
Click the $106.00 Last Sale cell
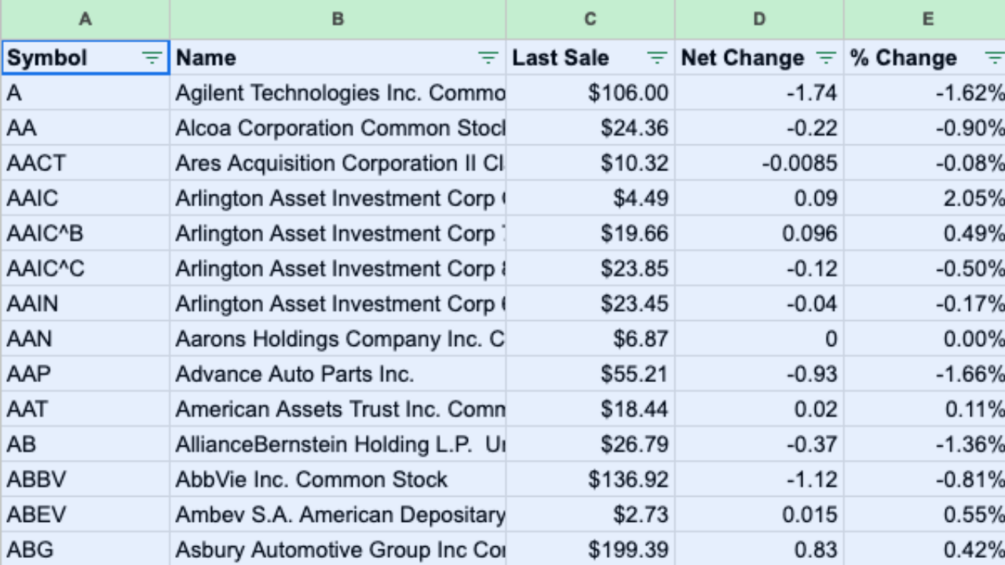(590, 93)
